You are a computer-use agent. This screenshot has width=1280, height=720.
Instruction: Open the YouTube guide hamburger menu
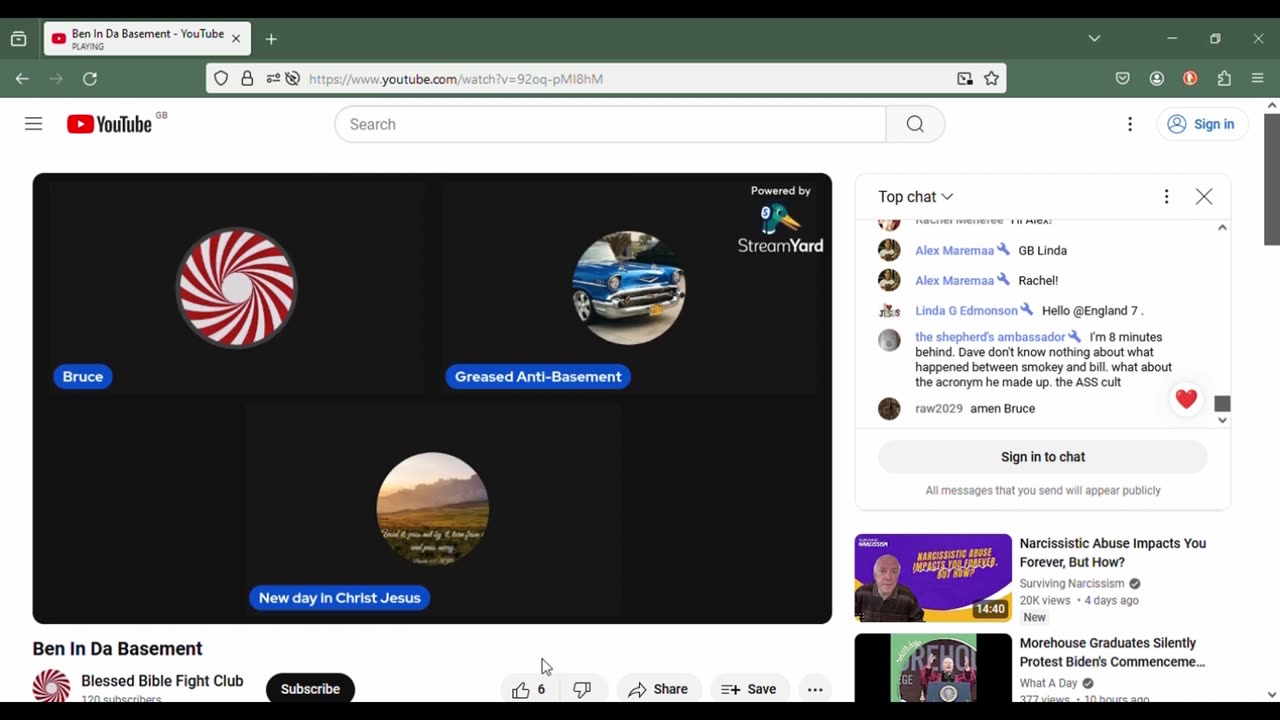tap(34, 124)
